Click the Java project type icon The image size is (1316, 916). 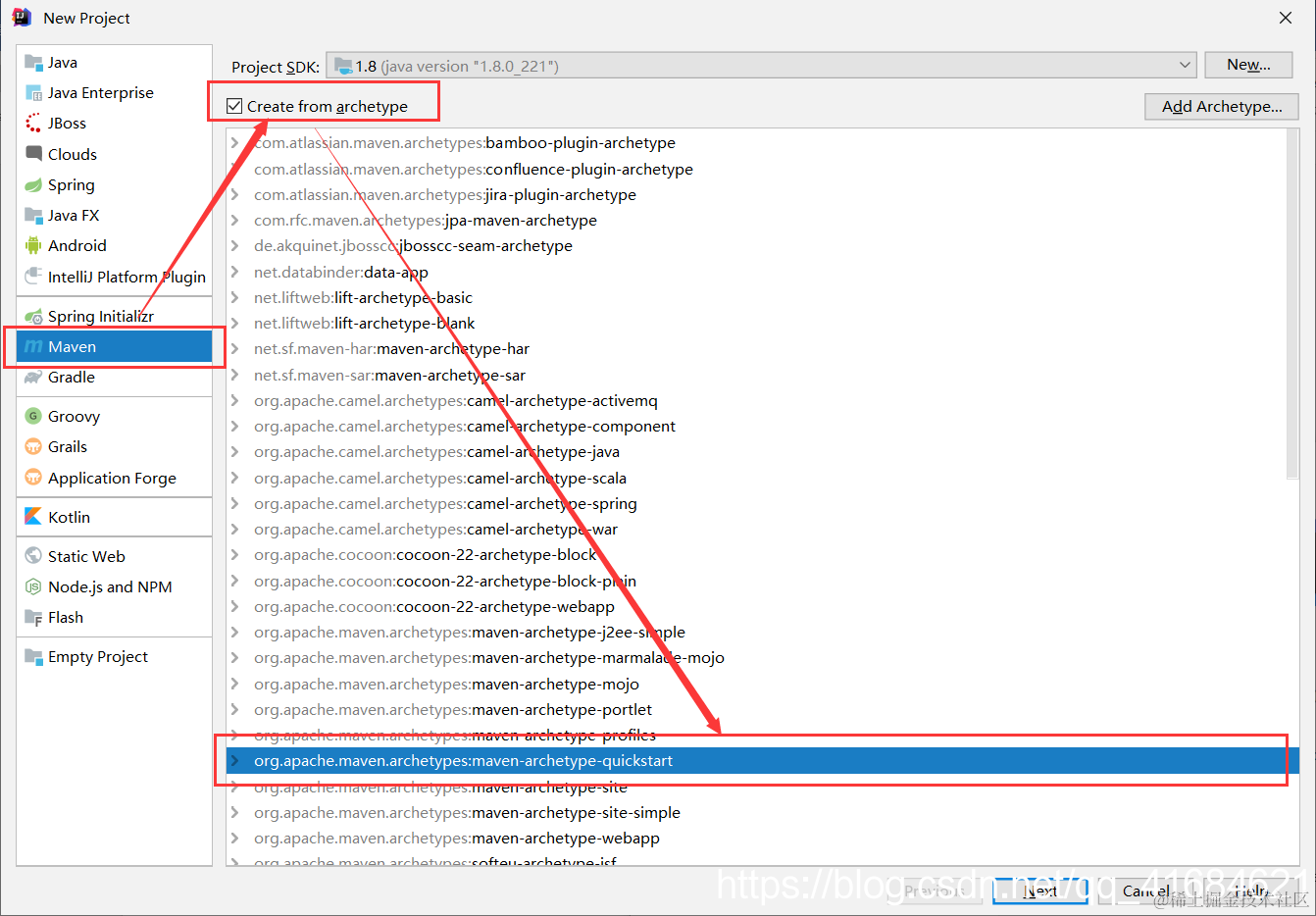(x=33, y=62)
